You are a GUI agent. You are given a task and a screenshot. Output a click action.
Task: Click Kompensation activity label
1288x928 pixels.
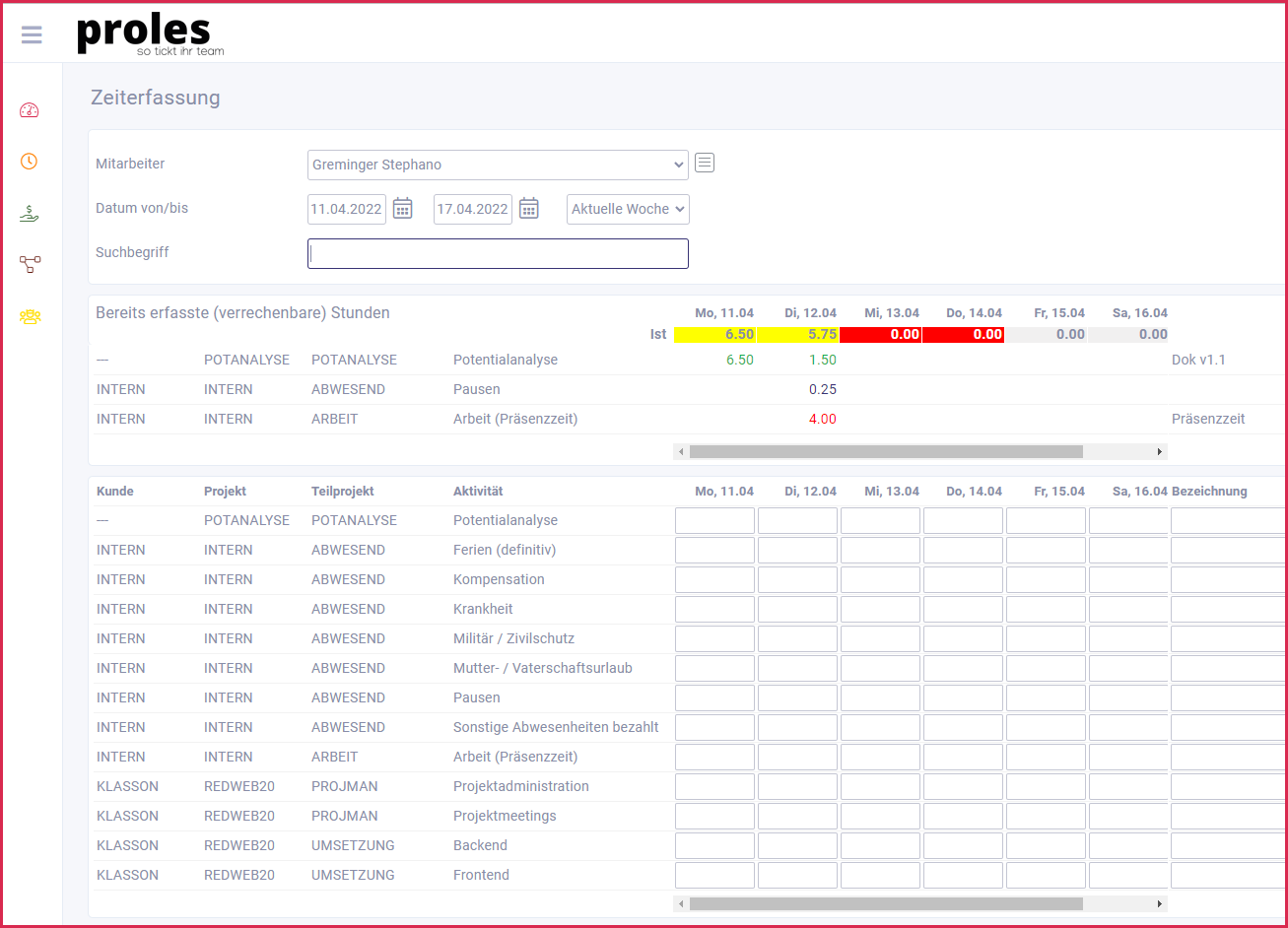click(499, 579)
